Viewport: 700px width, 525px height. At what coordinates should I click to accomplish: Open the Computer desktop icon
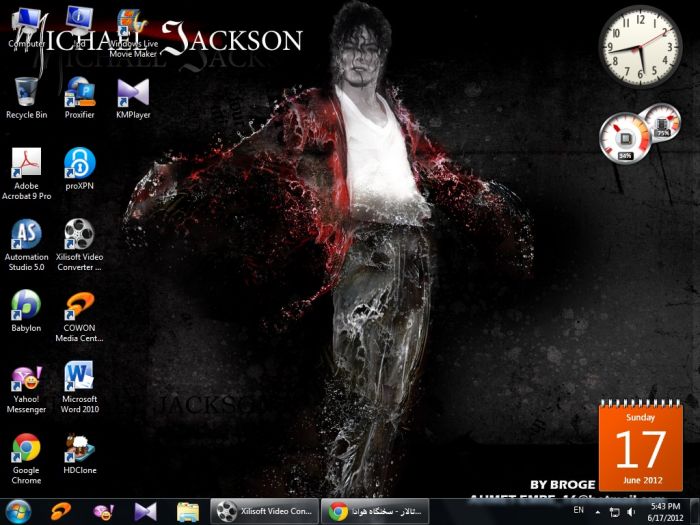pyautogui.click(x=27, y=28)
